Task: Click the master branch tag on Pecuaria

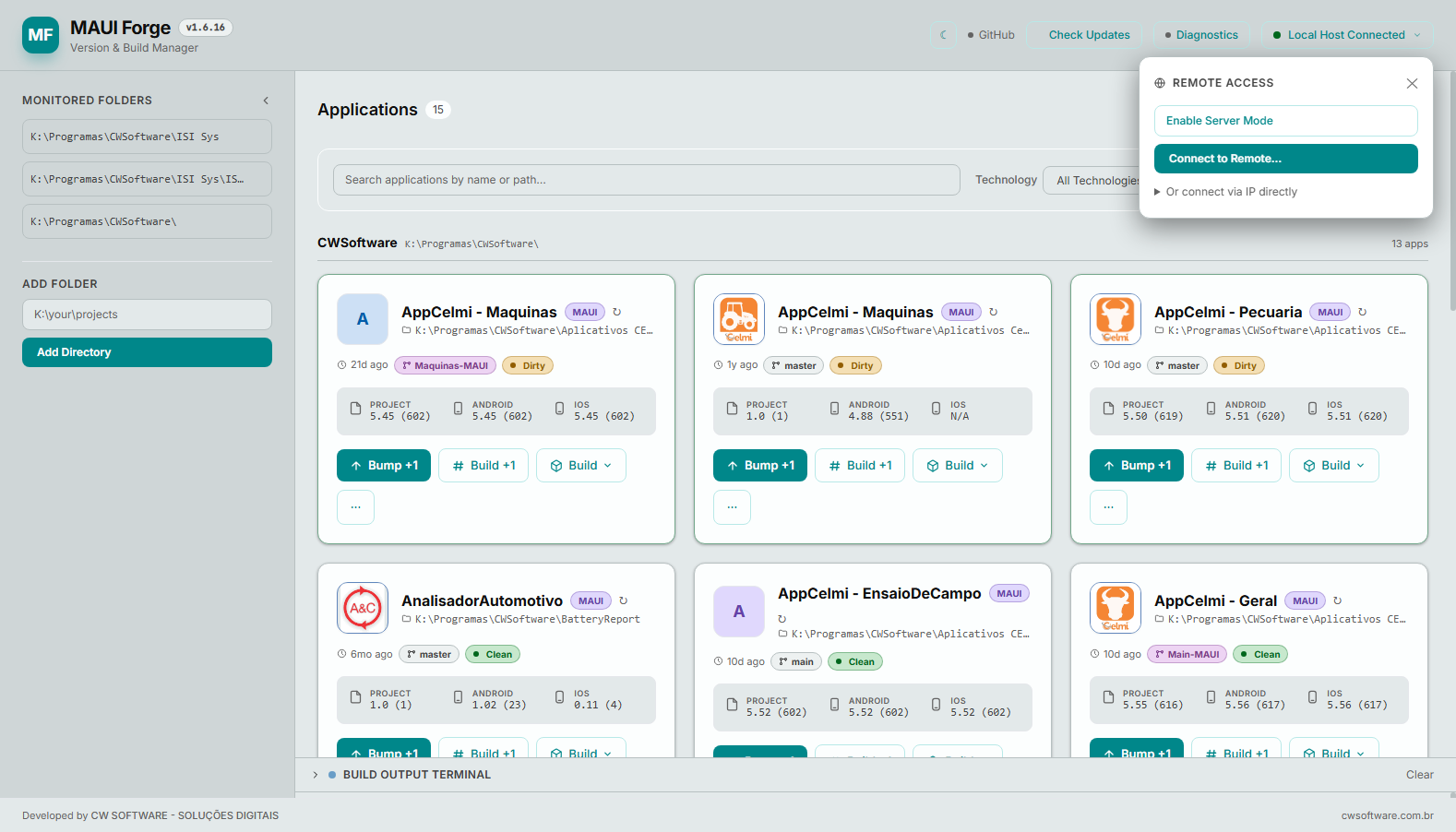Action: (1177, 365)
